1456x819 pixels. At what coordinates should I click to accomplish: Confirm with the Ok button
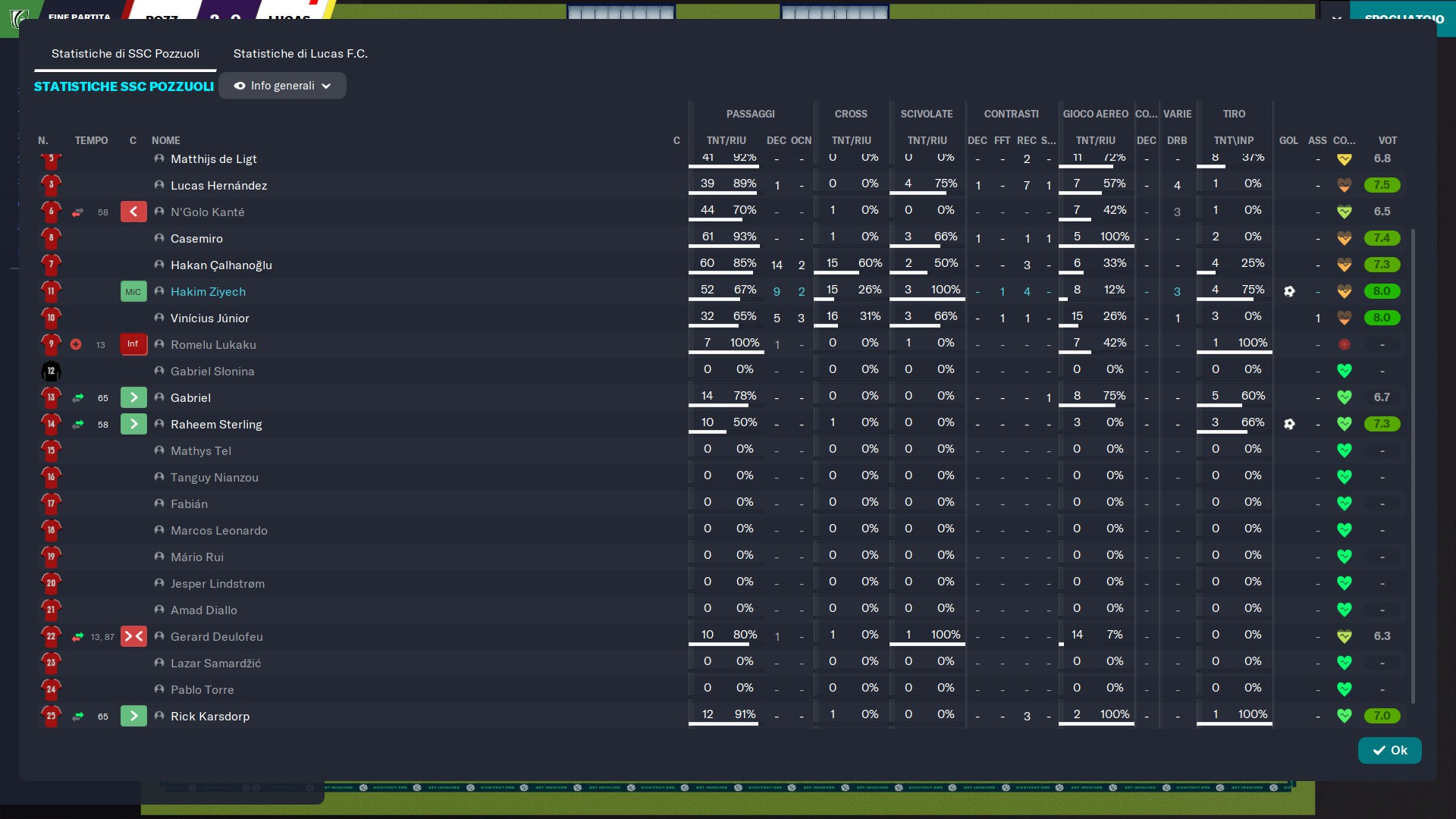point(1389,750)
